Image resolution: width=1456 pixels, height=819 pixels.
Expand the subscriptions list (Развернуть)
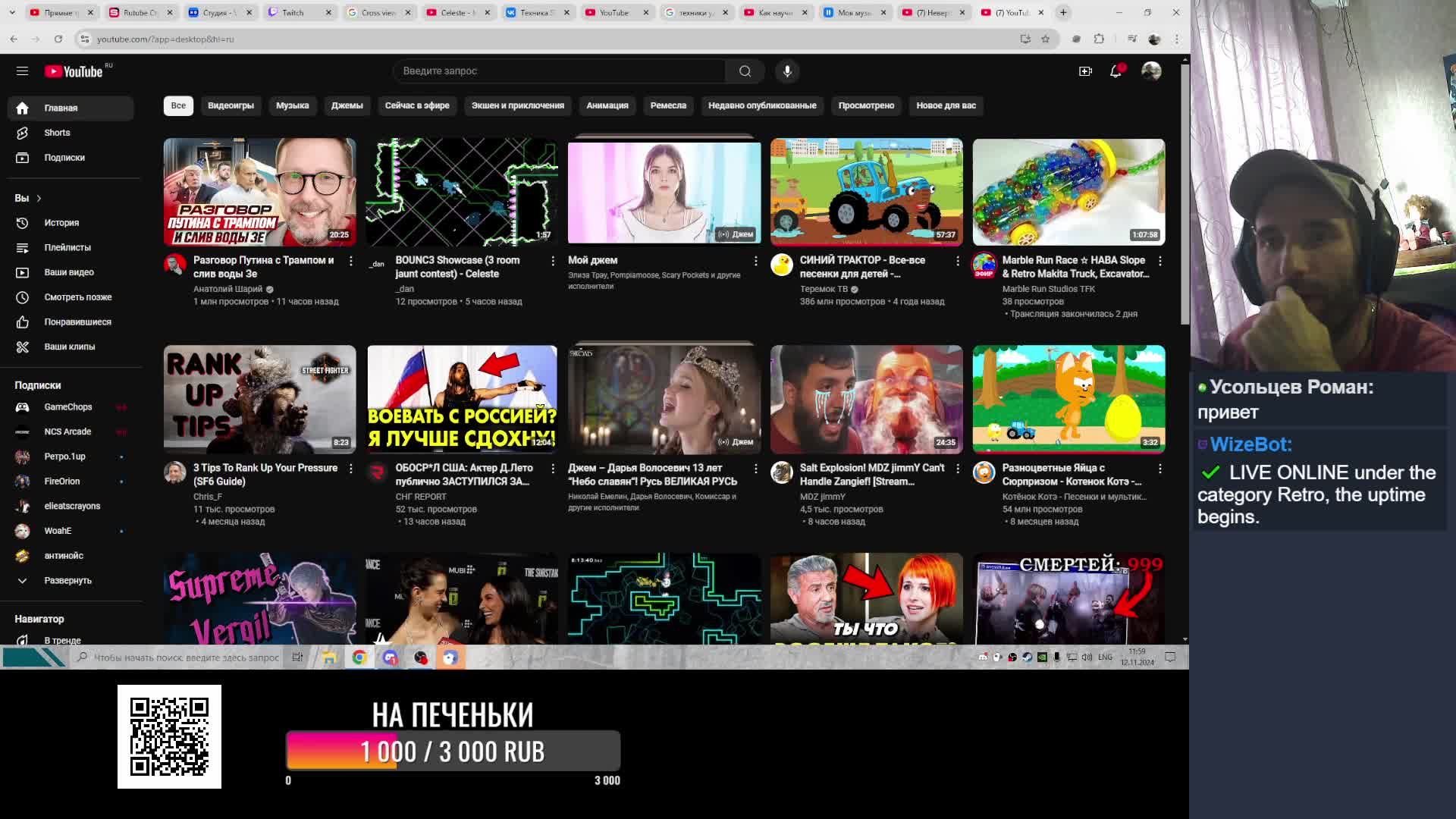67,581
